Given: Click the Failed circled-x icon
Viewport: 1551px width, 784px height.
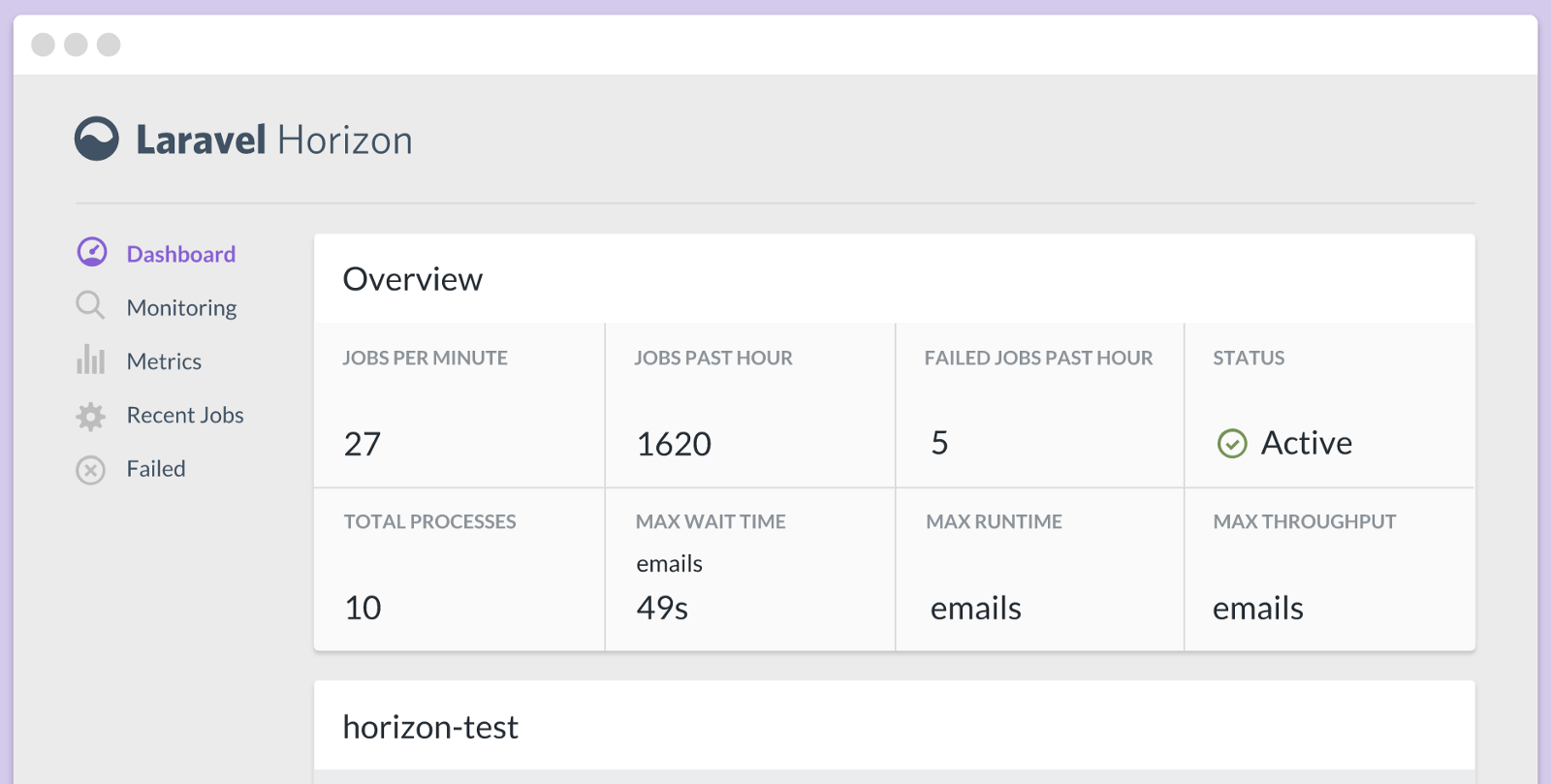Looking at the screenshot, I should 90,470.
